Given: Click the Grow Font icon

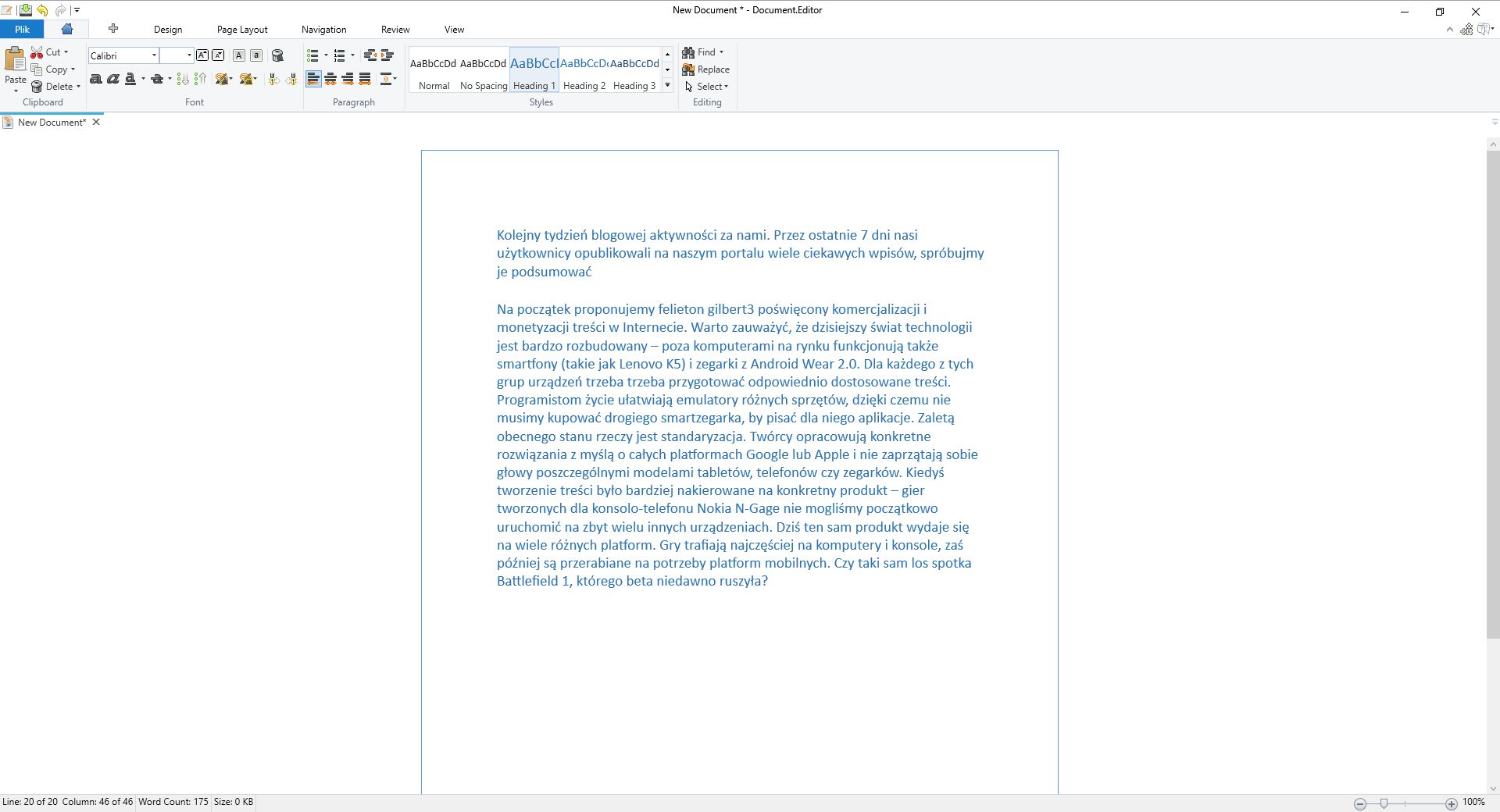Looking at the screenshot, I should tap(202, 55).
